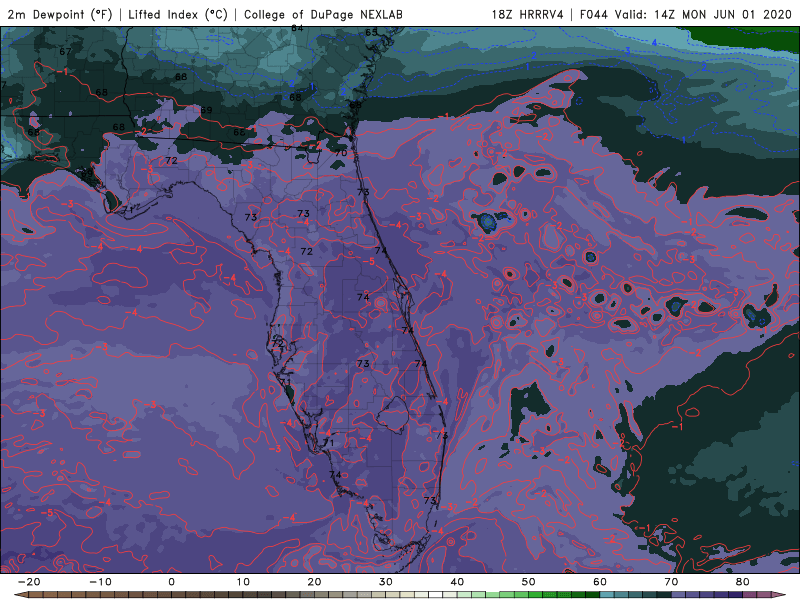Click the 0 tick label on color bar
This screenshot has width=800, height=600.
(x=171, y=582)
